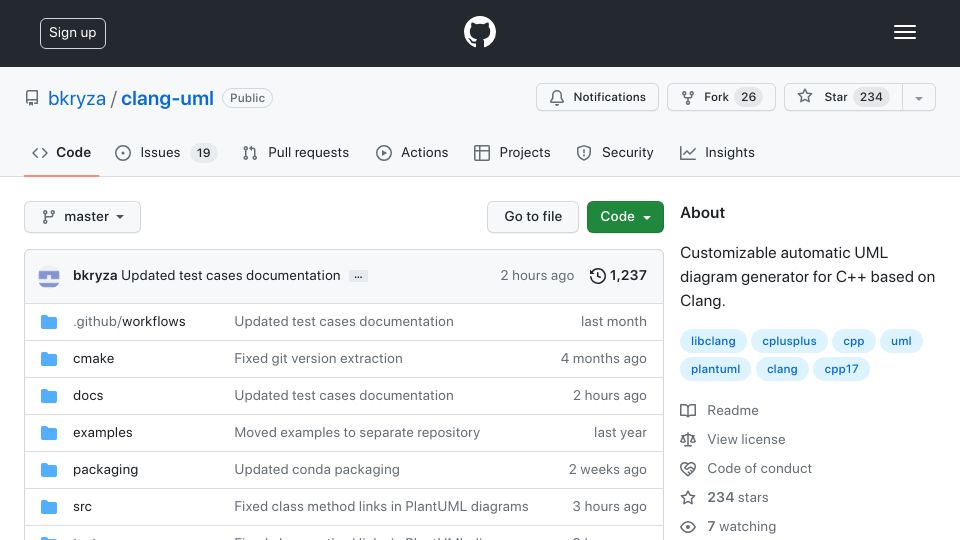Select the cpp17 topic tag

841,369
